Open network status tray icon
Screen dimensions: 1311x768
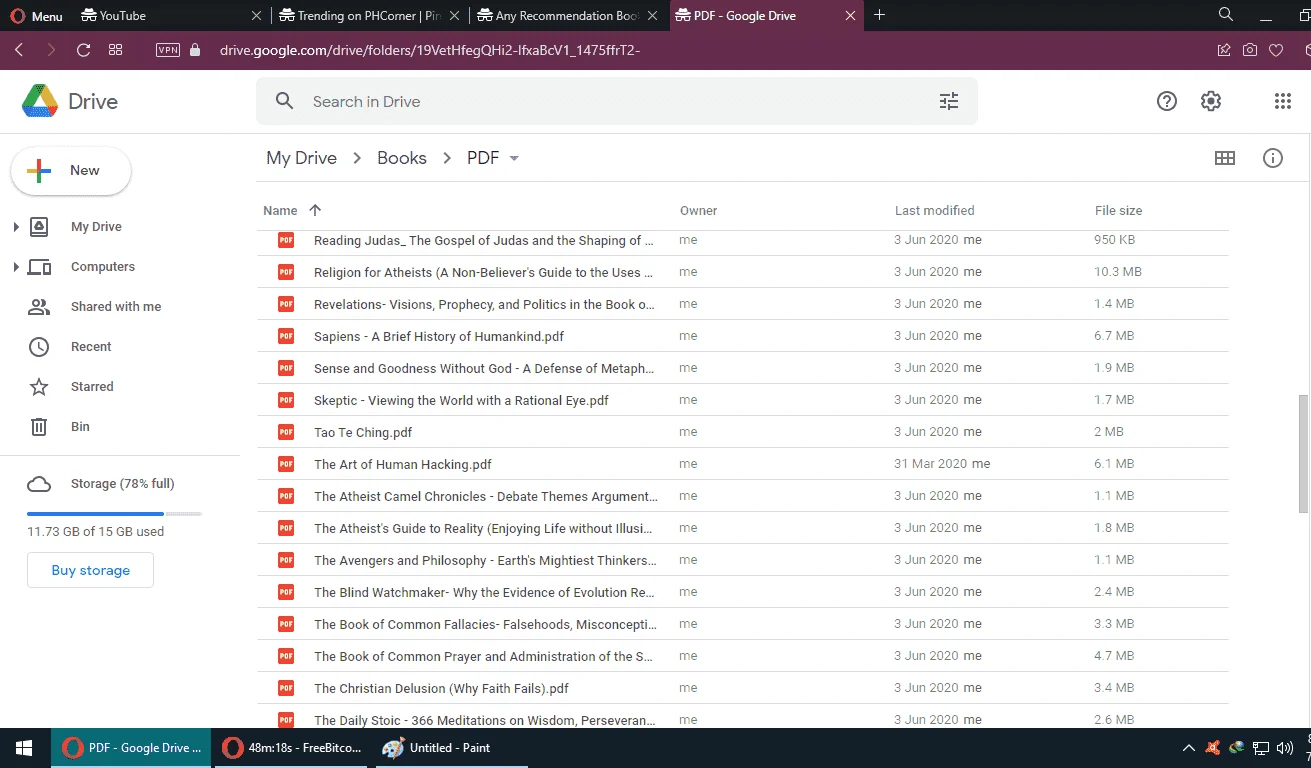coord(1261,748)
